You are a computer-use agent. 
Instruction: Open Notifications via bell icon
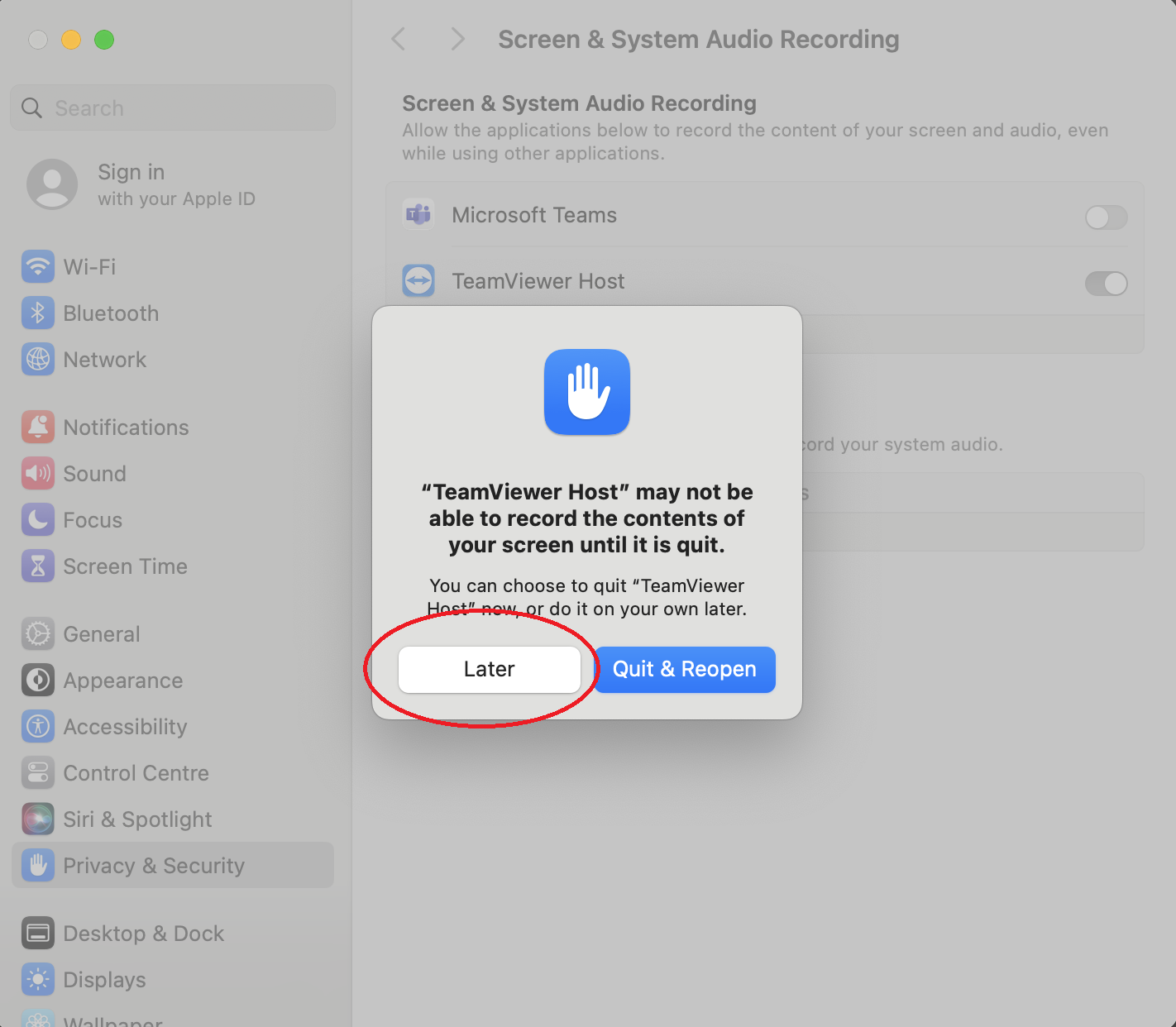click(38, 427)
